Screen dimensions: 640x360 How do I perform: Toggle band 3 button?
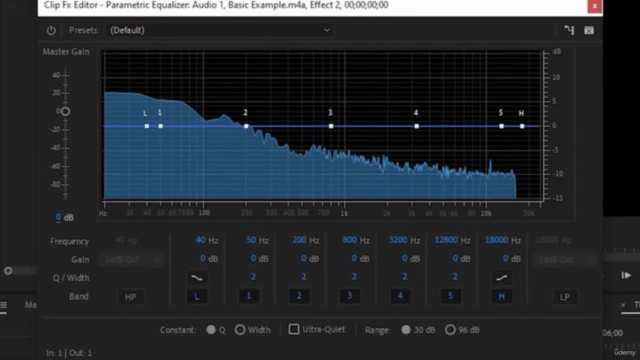(x=350, y=296)
